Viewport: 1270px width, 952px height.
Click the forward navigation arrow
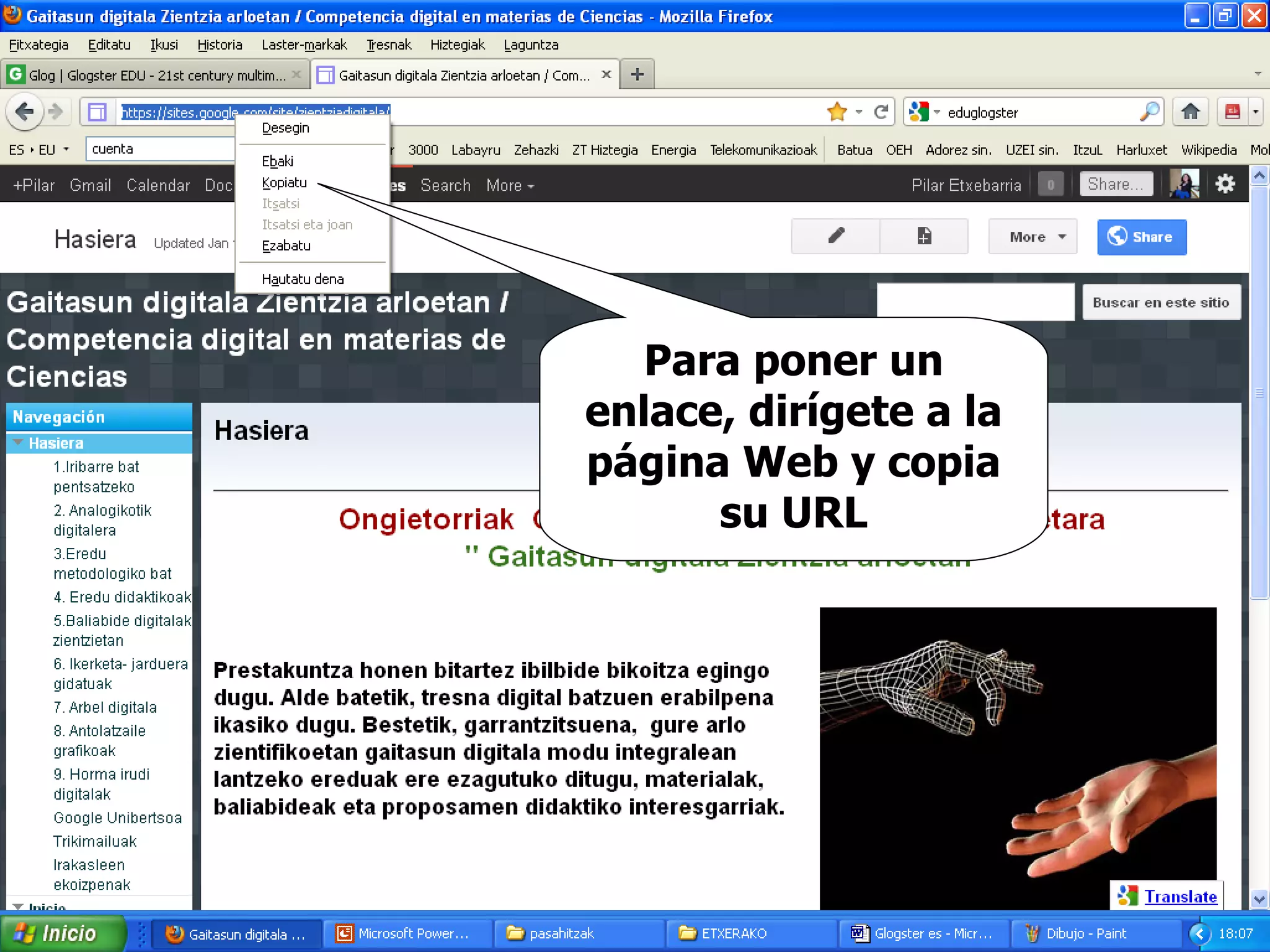56,112
